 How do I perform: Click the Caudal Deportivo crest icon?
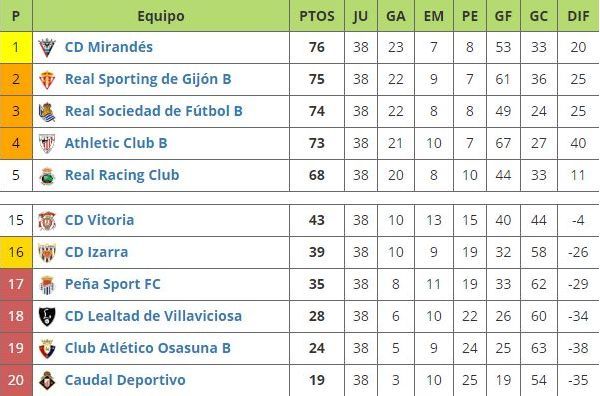(47, 381)
